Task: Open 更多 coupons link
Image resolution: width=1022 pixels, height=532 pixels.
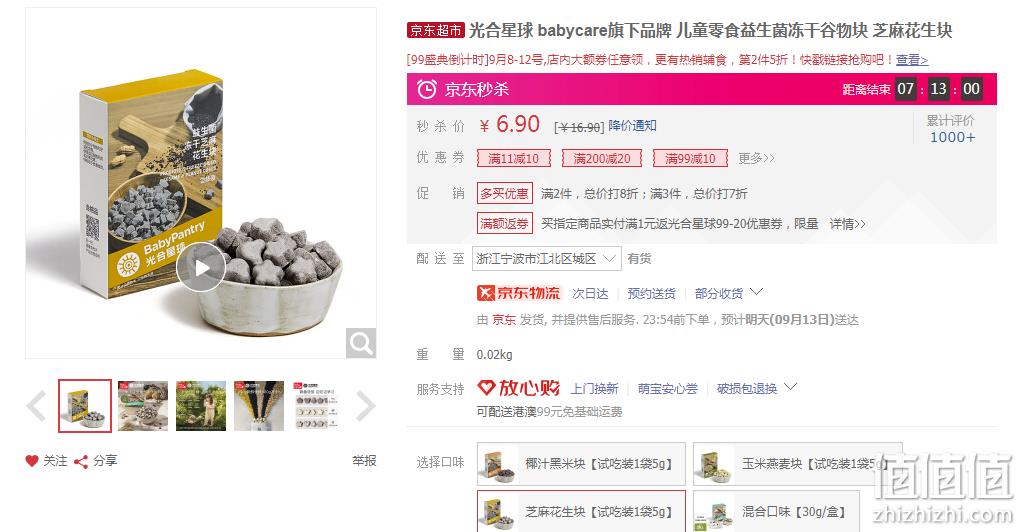Action: [757, 158]
